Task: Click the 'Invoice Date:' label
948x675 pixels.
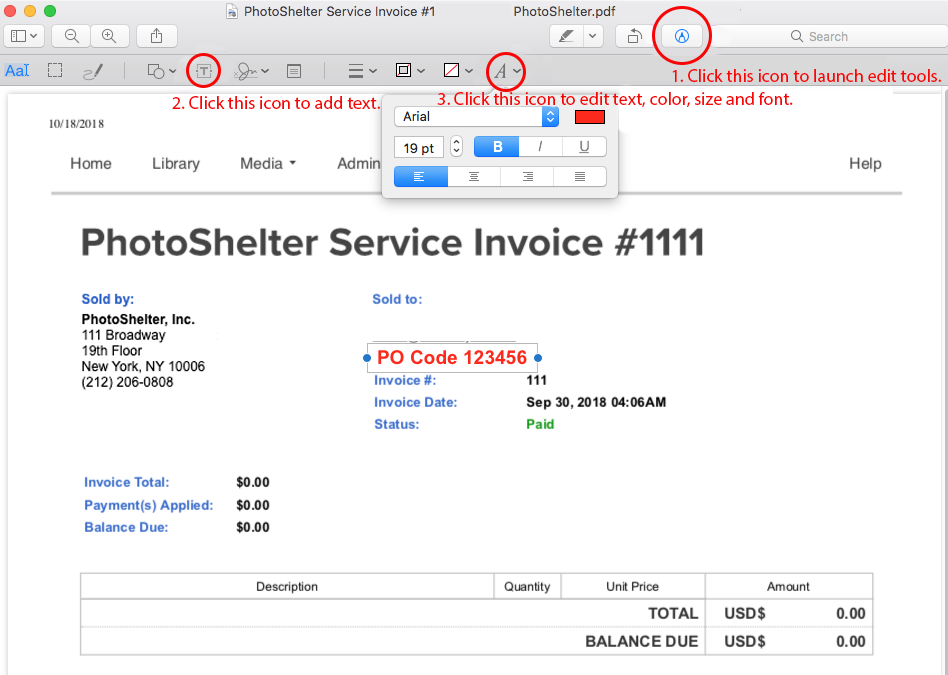Action: pyautogui.click(x=416, y=402)
